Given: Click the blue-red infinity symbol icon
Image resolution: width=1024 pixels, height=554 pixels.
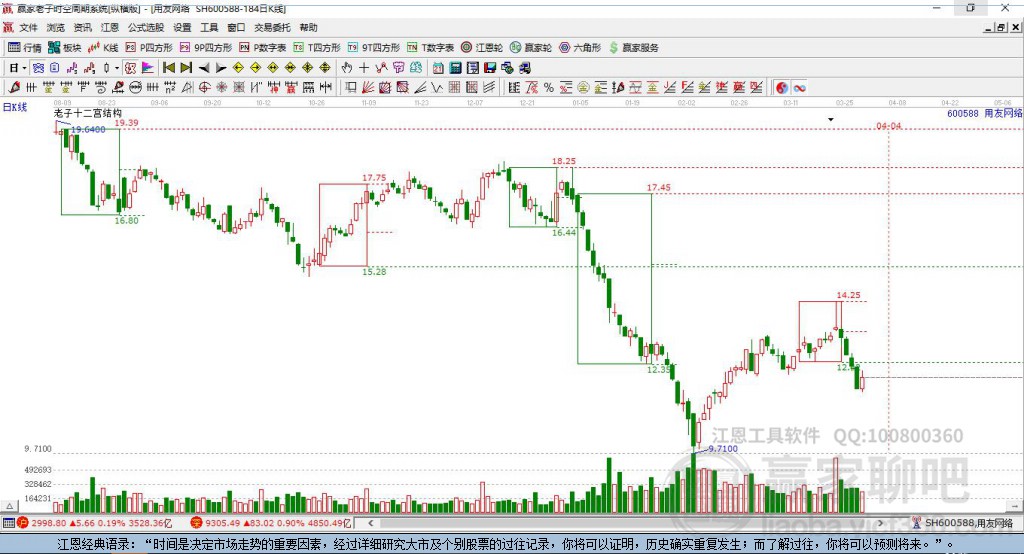Looking at the screenshot, I should point(799,88).
